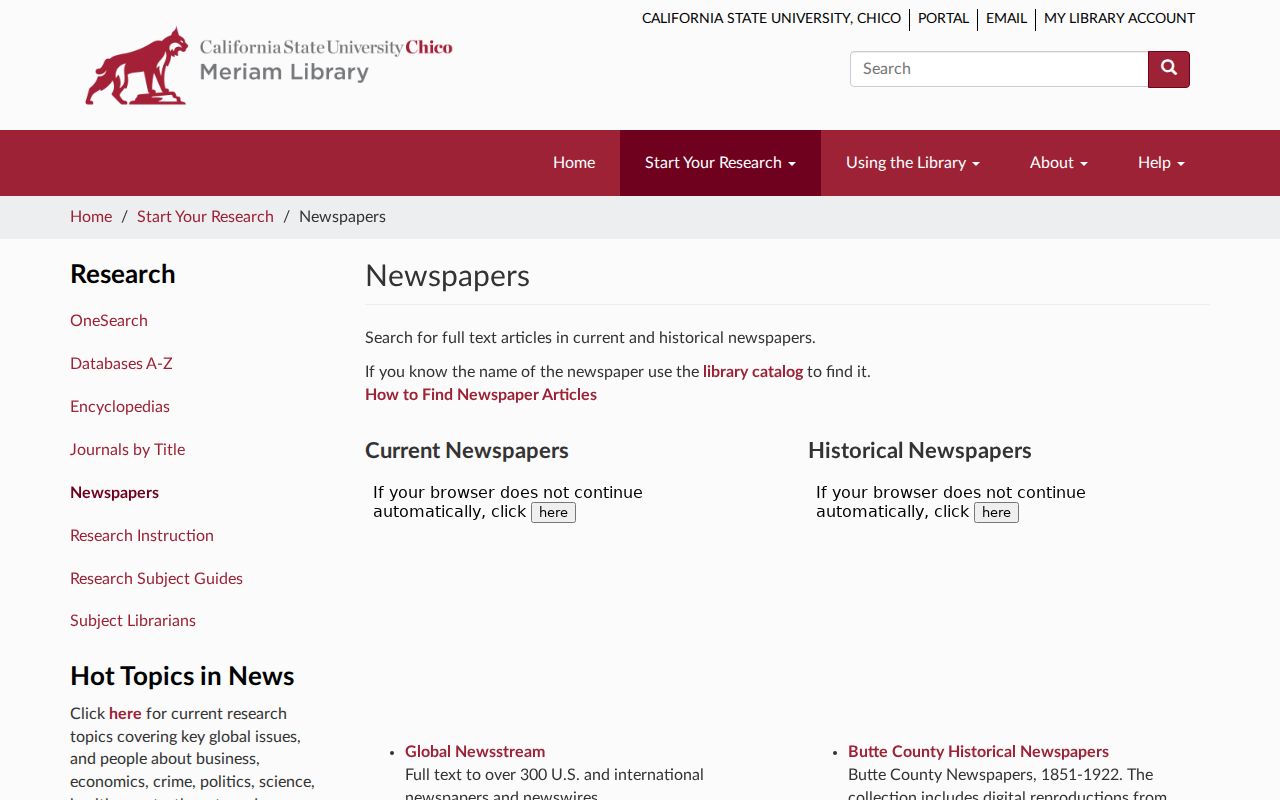Click Start Your Research breadcrumb link
The height and width of the screenshot is (800, 1280).
(205, 217)
